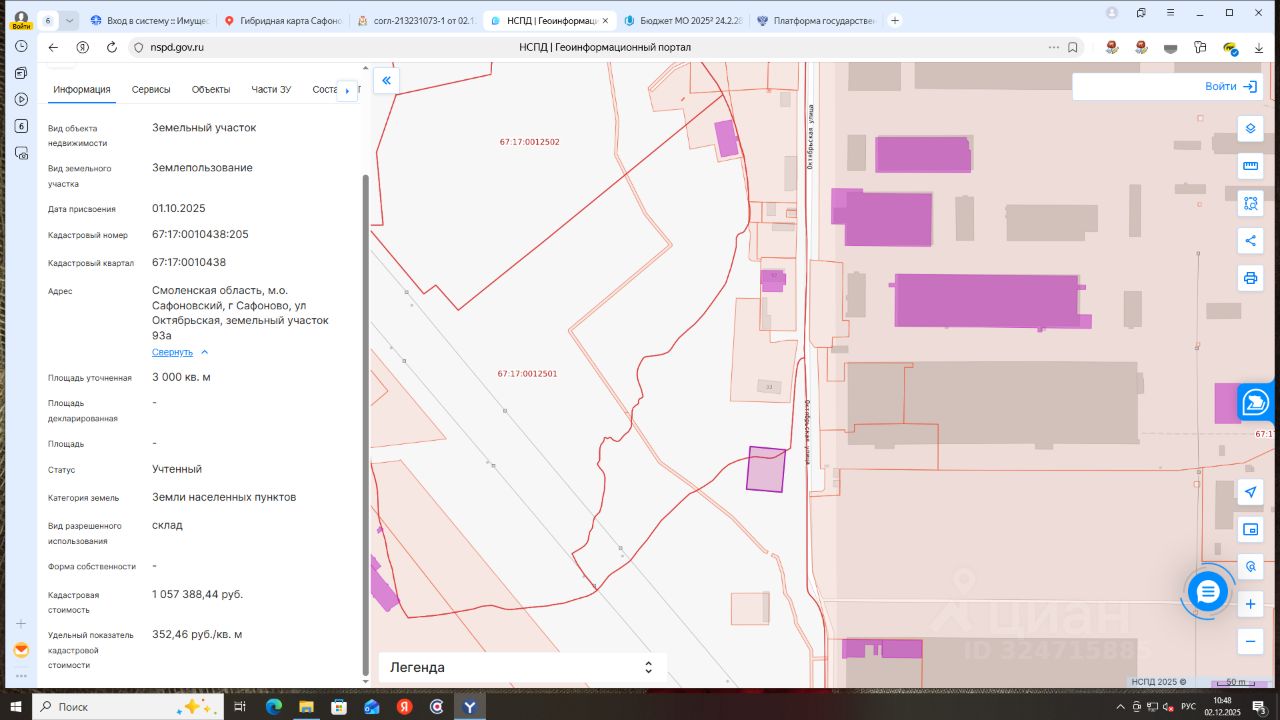
Task: Open the Части ЗУ tab
Action: [x=271, y=89]
